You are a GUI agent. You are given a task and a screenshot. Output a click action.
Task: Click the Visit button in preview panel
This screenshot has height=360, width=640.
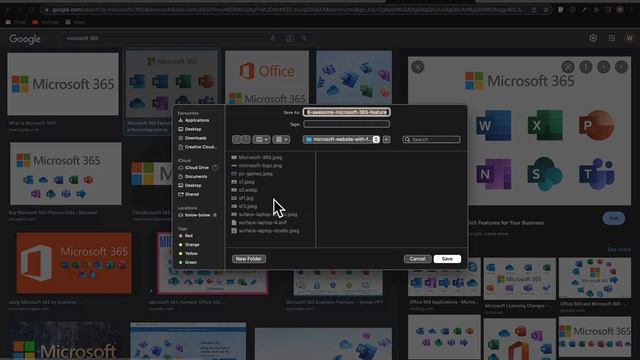613,218
